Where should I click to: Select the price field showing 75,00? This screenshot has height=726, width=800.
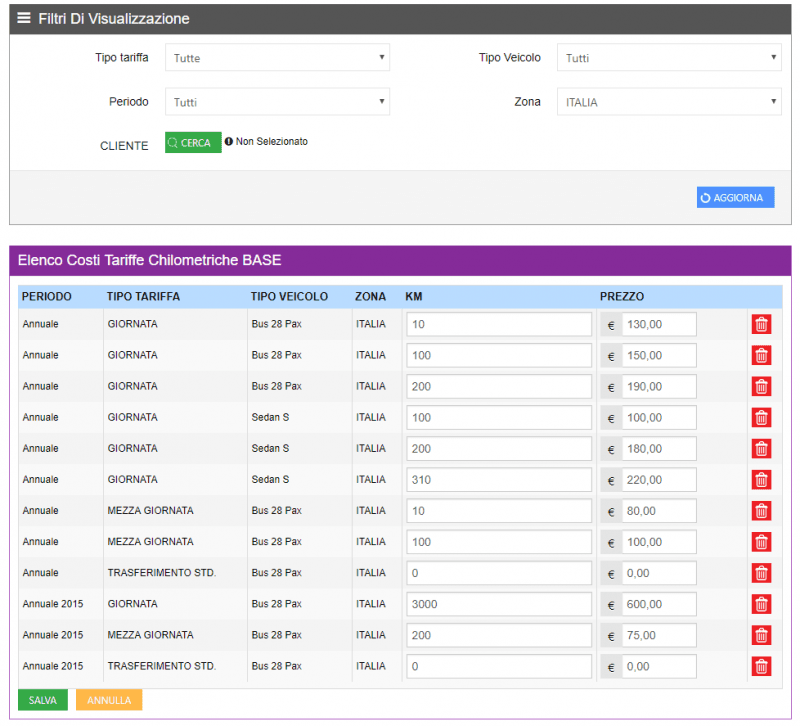coord(659,636)
